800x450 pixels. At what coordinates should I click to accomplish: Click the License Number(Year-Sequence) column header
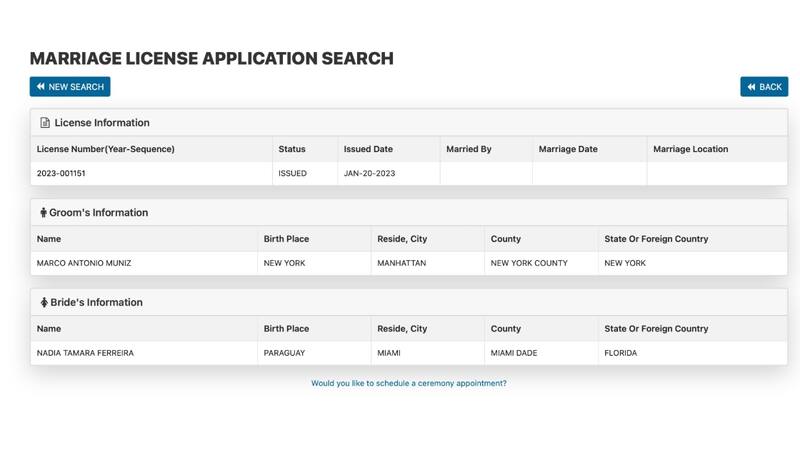tap(105, 149)
